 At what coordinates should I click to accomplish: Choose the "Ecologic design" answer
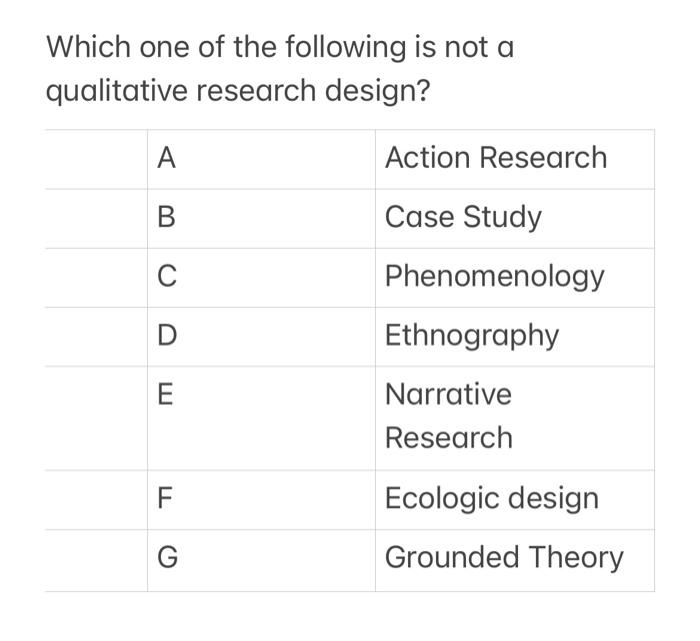tap(492, 499)
